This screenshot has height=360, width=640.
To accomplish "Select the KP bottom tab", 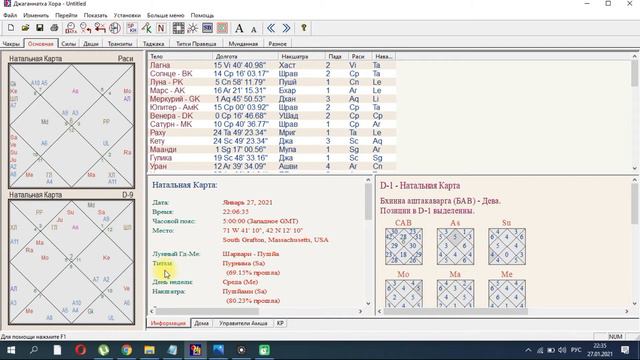I will tap(280, 323).
